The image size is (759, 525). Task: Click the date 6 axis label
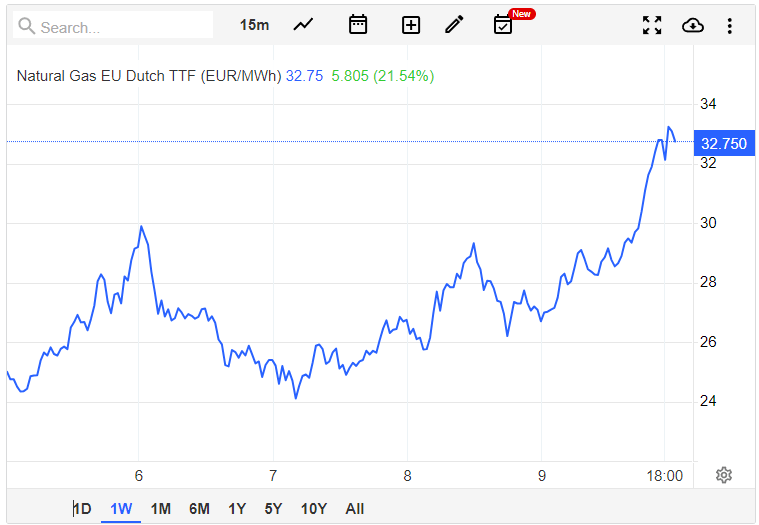[138, 476]
